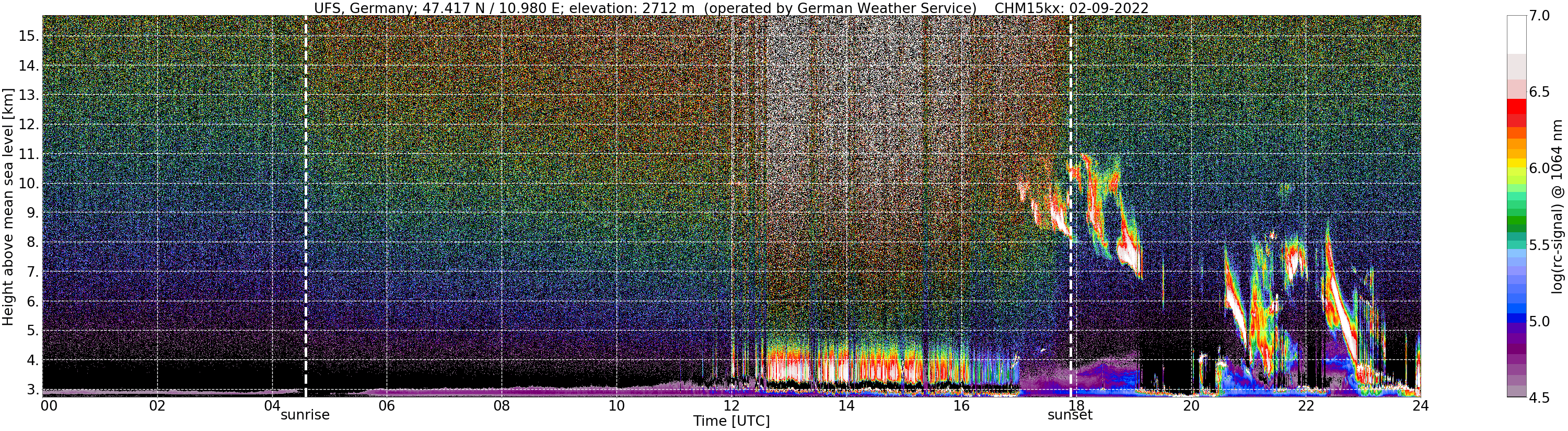1568x431 pixels.
Task: Click the height tick label '12.'
Action: (x=29, y=125)
